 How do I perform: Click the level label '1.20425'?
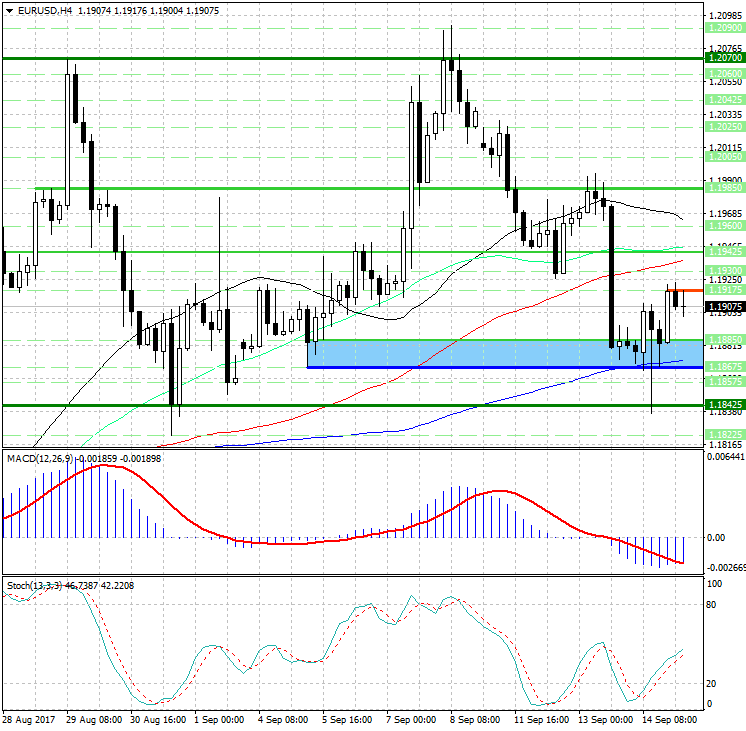pos(725,100)
